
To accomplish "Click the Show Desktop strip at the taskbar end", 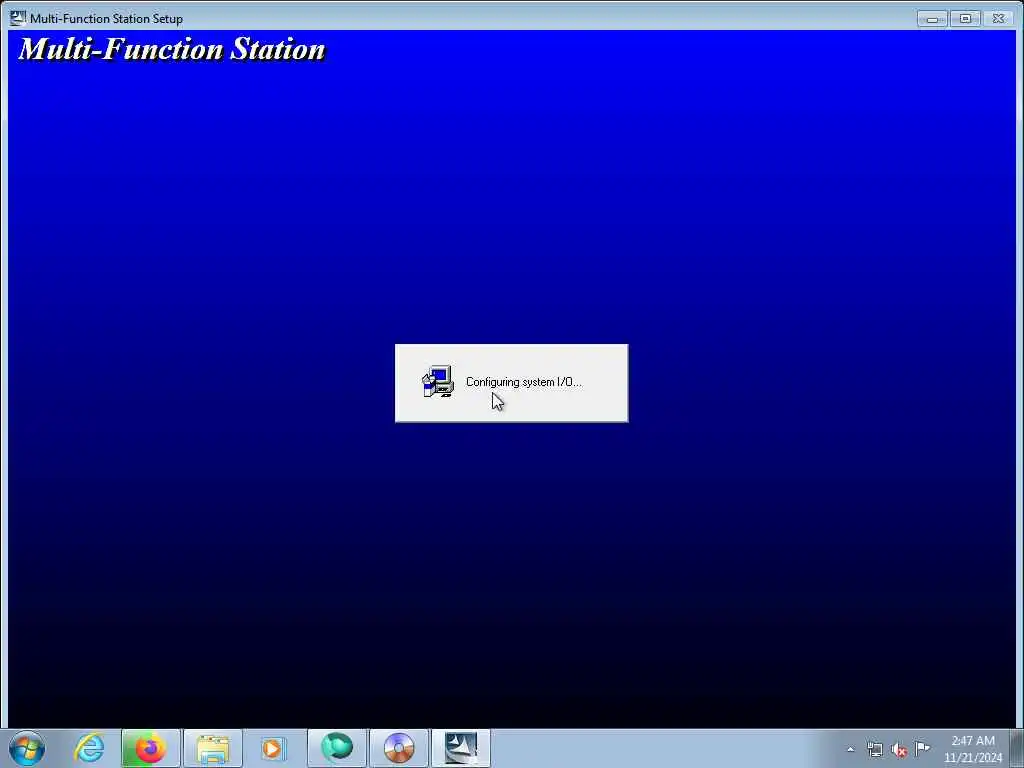I will (x=1017, y=748).
